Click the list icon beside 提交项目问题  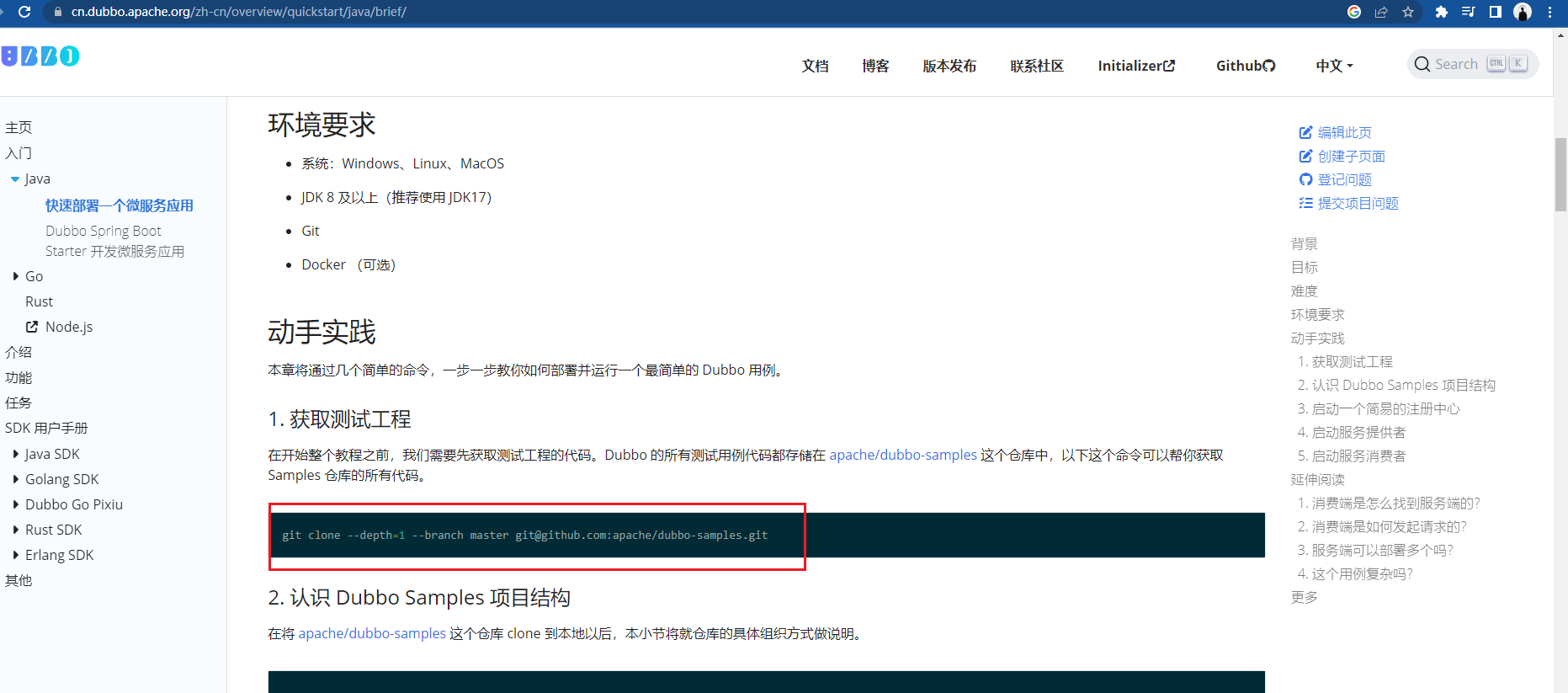[1305, 203]
